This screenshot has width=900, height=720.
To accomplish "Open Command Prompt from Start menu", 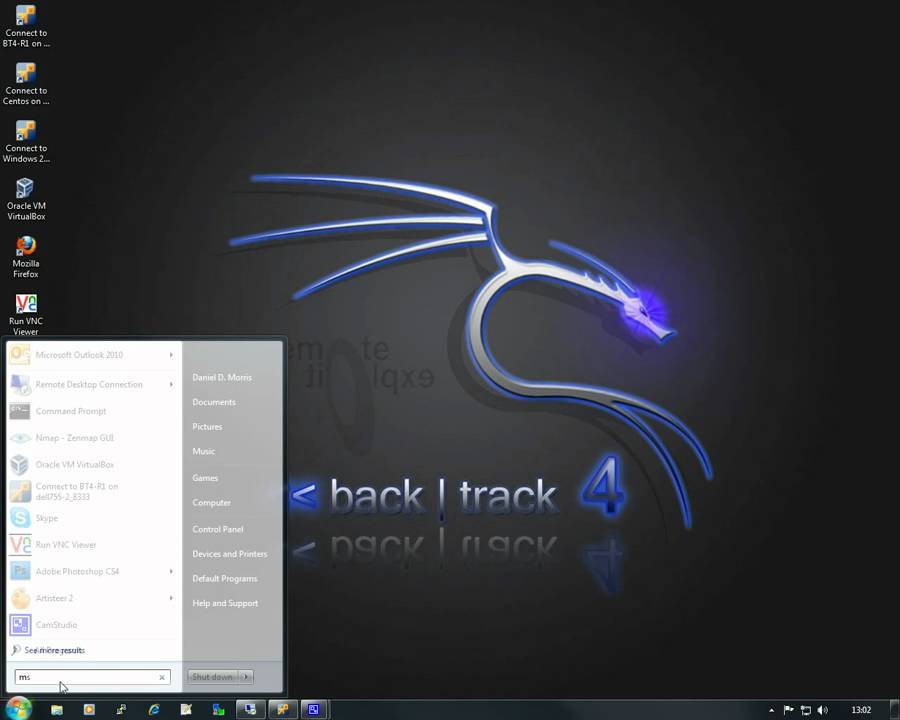I will coord(94,411).
